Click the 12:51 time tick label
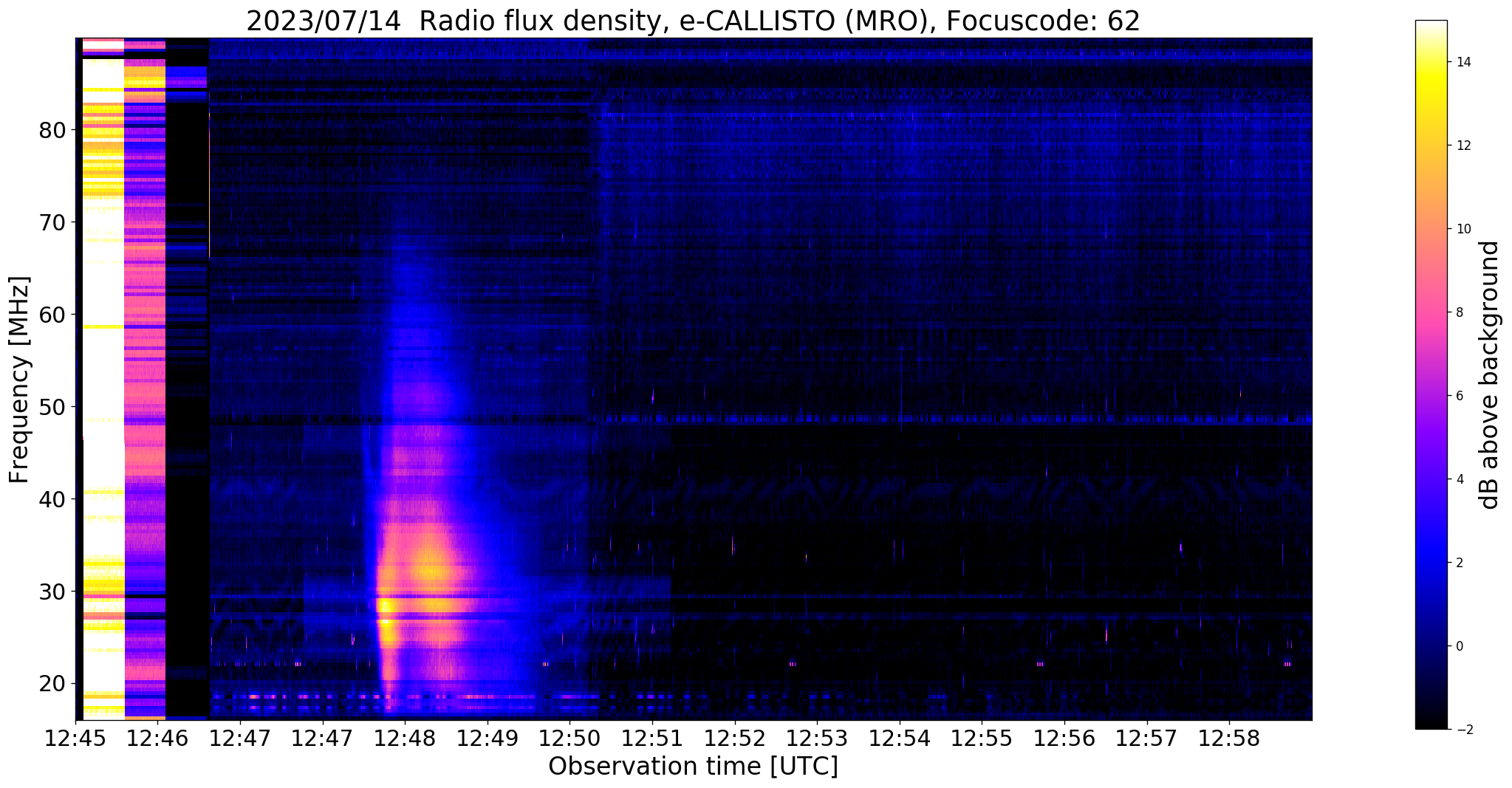The image size is (1512, 788). (652, 739)
